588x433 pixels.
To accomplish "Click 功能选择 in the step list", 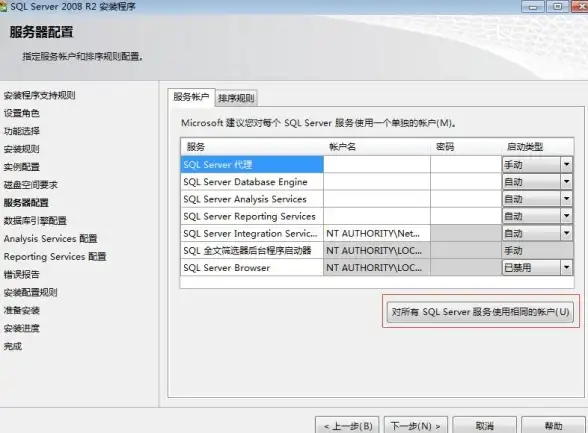I will point(21,131).
